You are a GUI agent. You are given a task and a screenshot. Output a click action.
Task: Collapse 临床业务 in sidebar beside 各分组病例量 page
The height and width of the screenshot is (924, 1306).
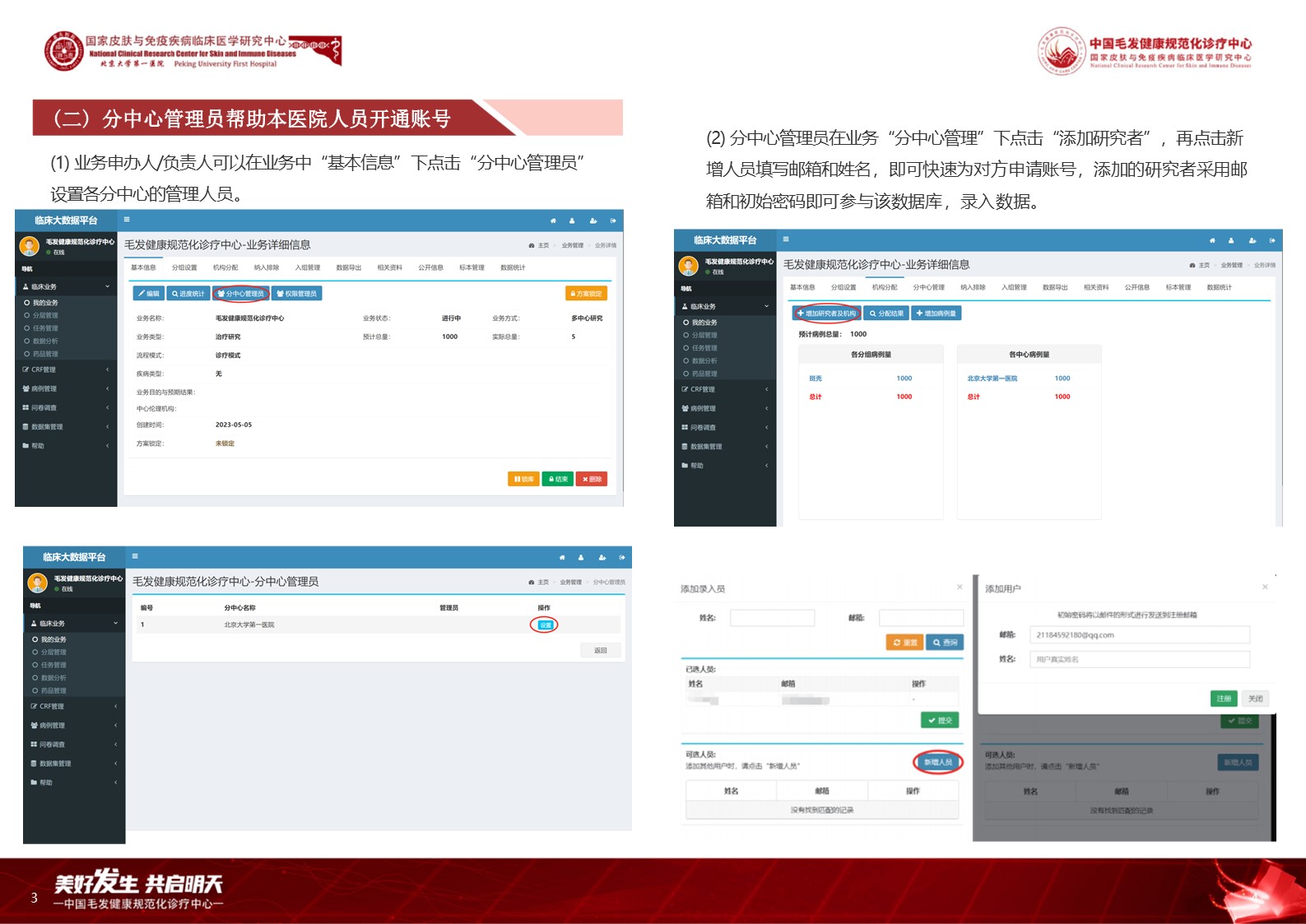(x=724, y=306)
